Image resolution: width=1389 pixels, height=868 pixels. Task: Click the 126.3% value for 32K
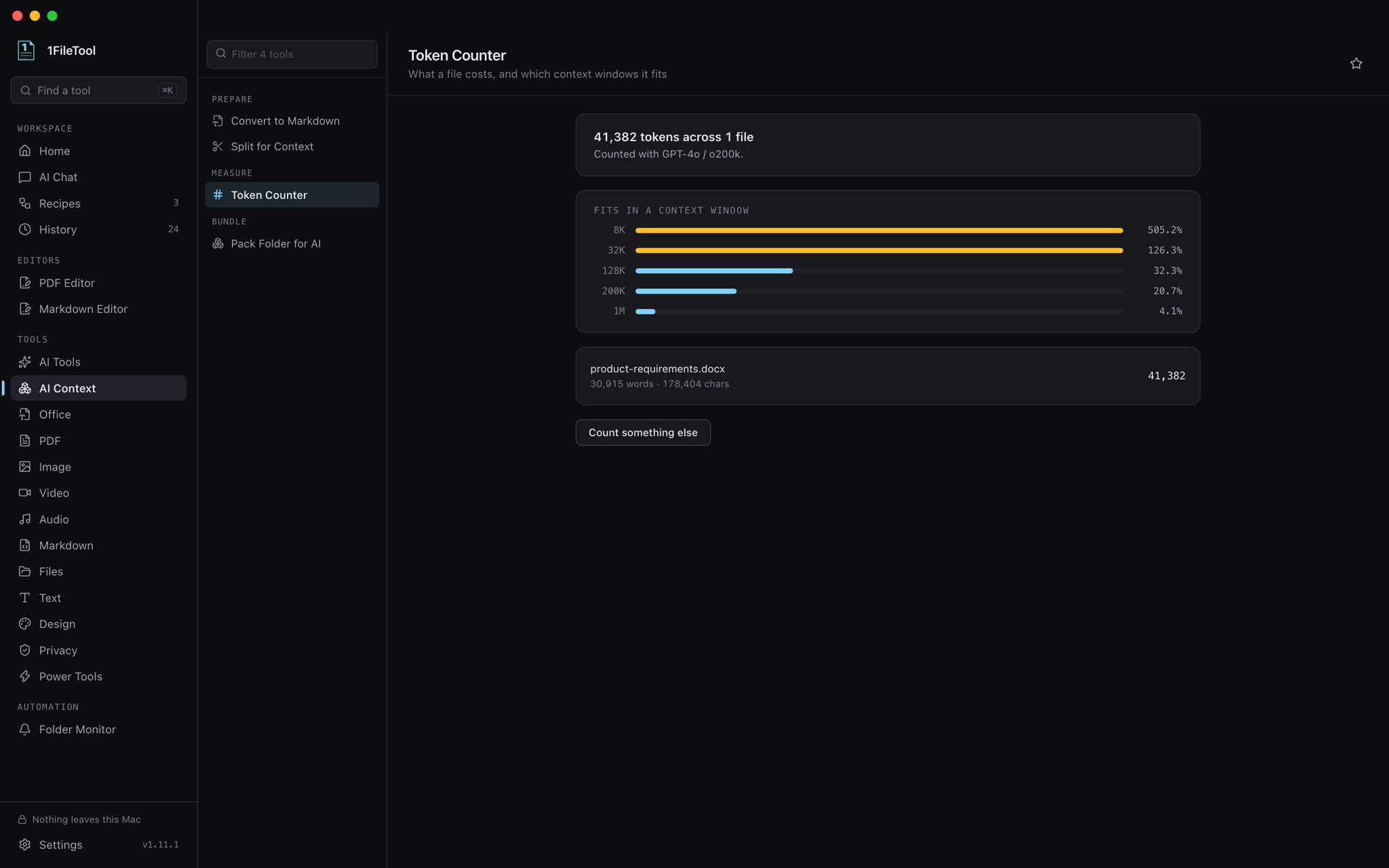(1165, 250)
